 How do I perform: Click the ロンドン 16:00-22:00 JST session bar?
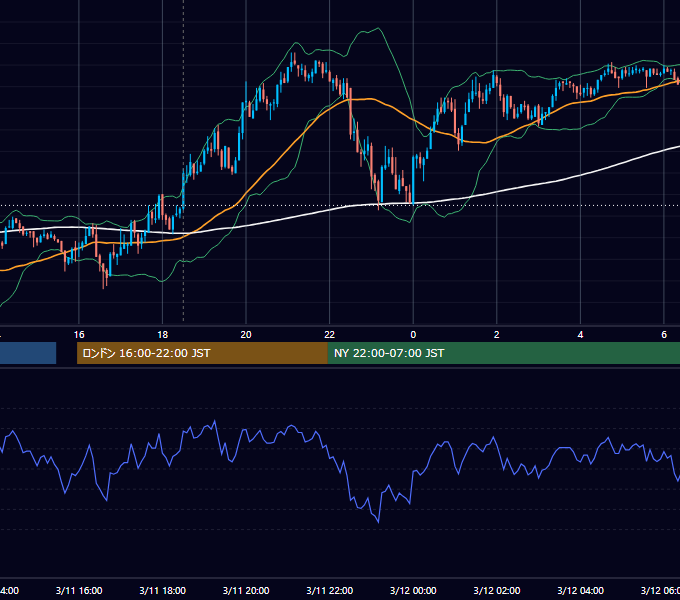pos(202,353)
